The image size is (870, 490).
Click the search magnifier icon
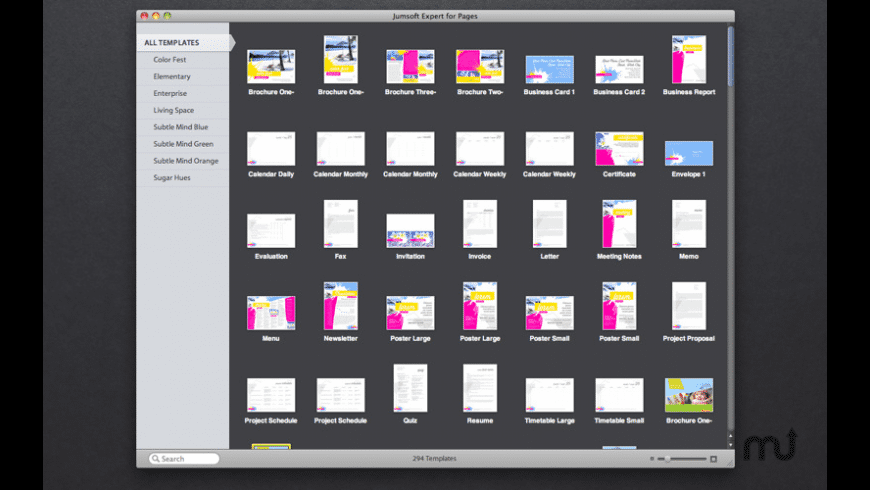coord(155,459)
